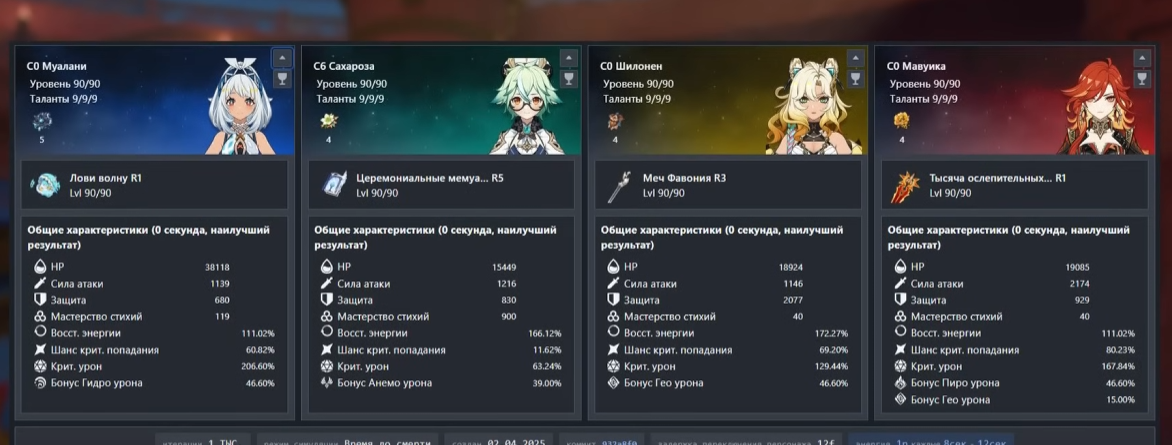
Task: Click Шанс крит. попадания icon for Мавуика
Action: pos(900,350)
